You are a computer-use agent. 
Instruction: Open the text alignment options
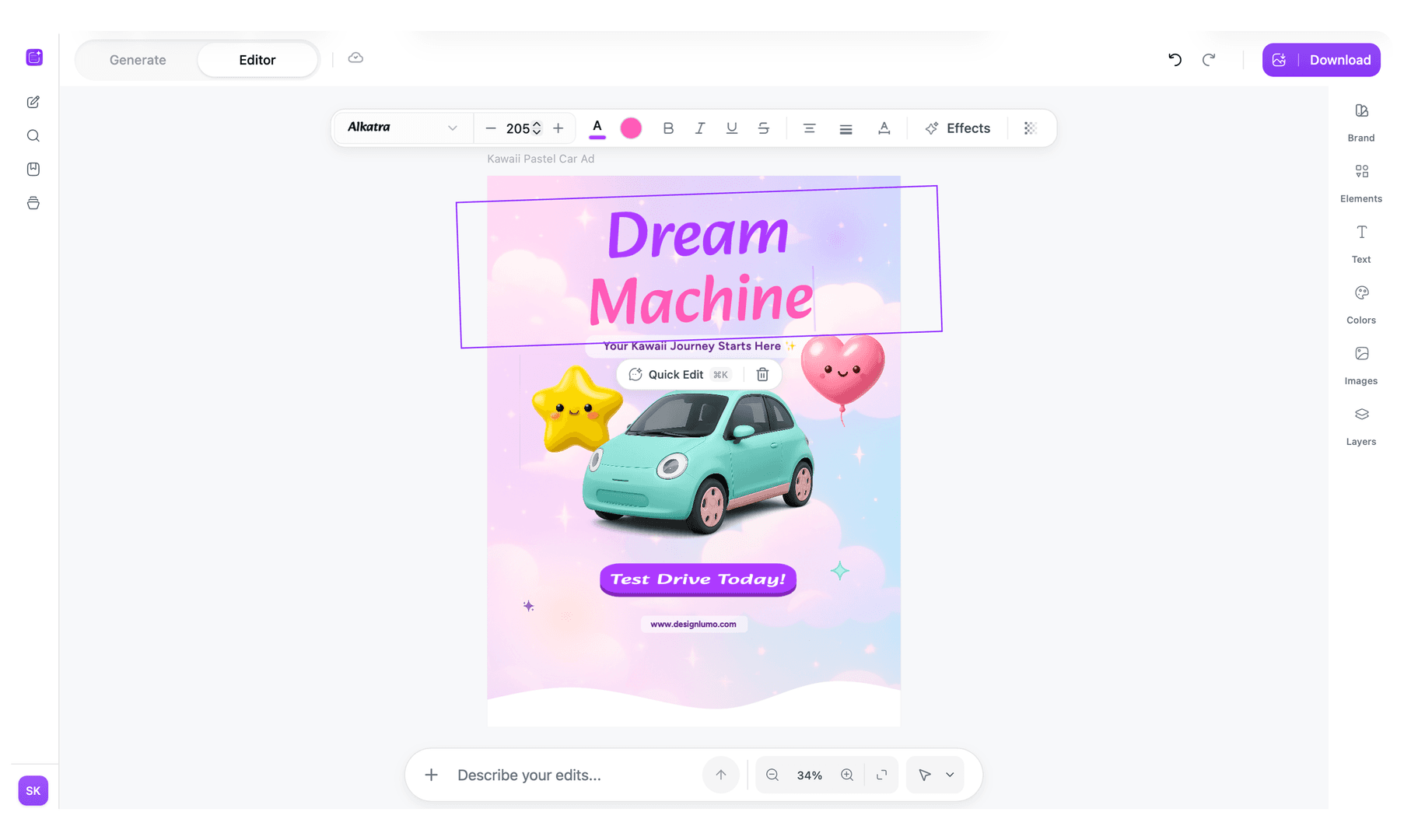pyautogui.click(x=809, y=128)
